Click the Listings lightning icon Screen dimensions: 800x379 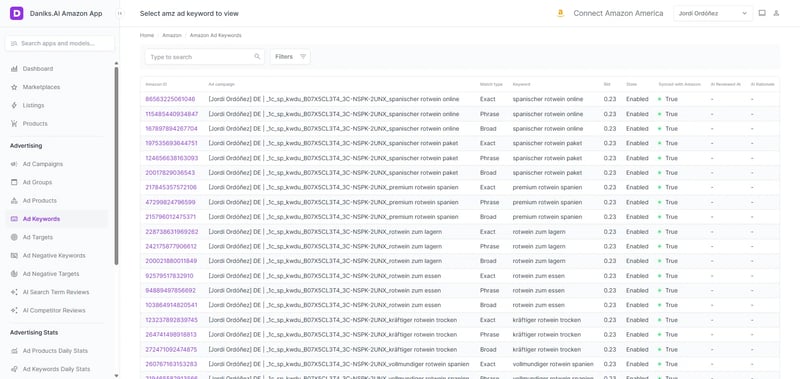14,106
